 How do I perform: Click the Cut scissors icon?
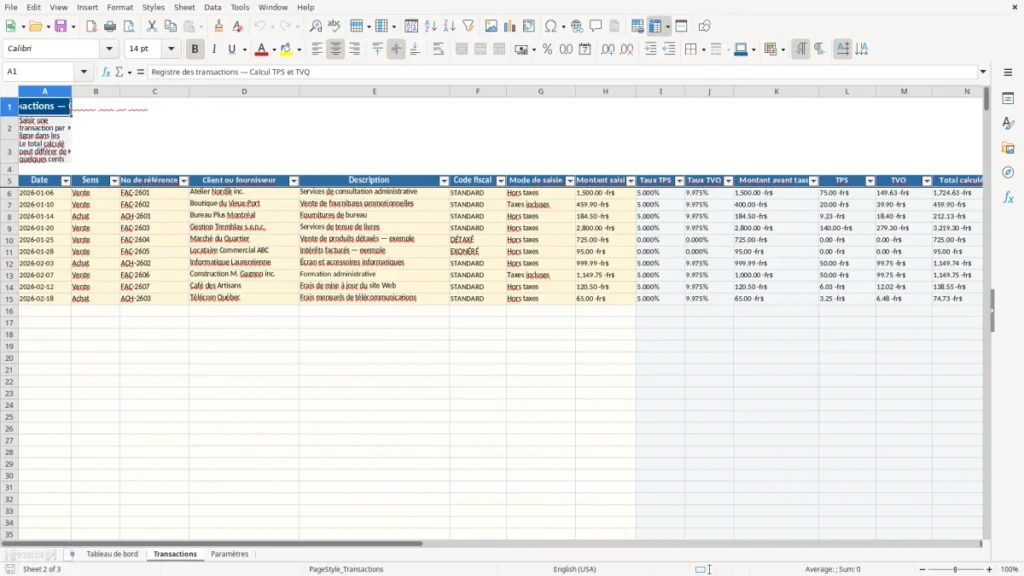click(152, 26)
